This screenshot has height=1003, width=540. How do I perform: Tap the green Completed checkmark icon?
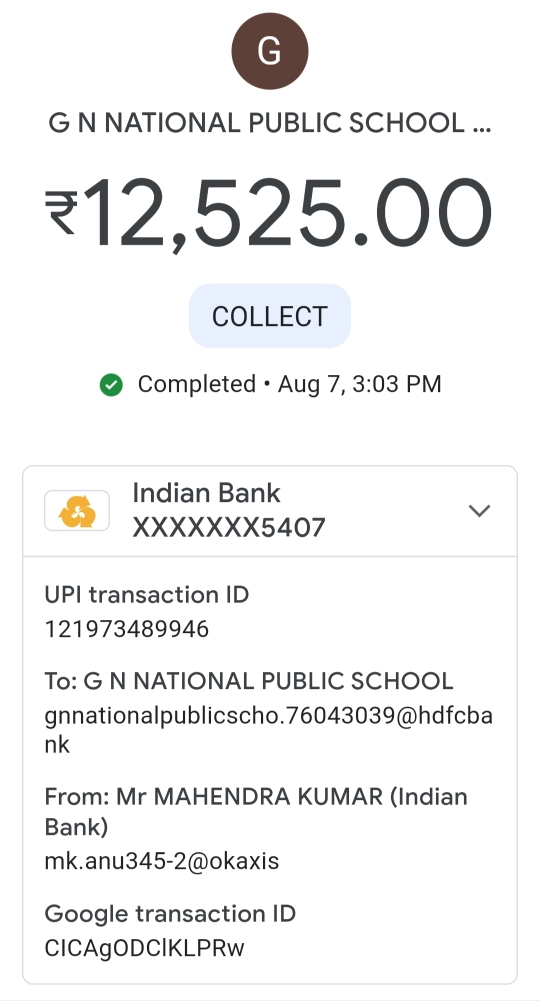point(111,385)
